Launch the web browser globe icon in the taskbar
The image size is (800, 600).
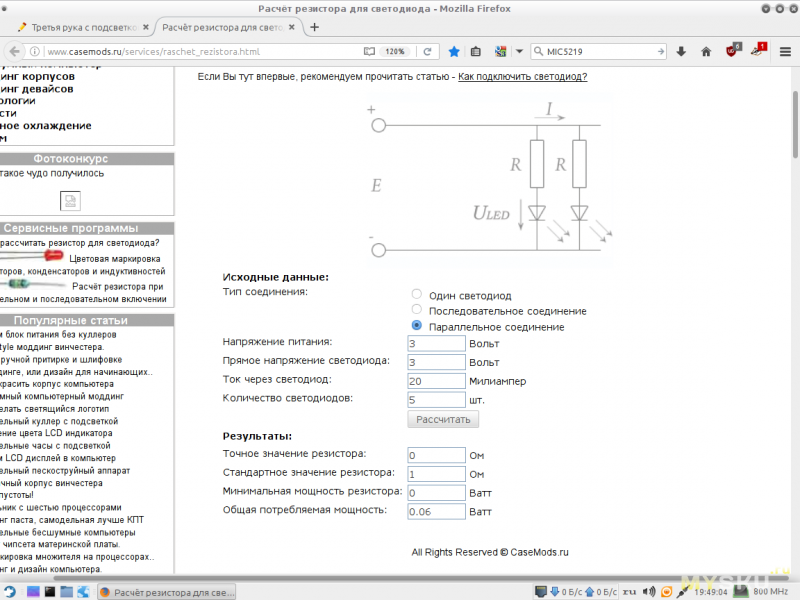pos(83,592)
